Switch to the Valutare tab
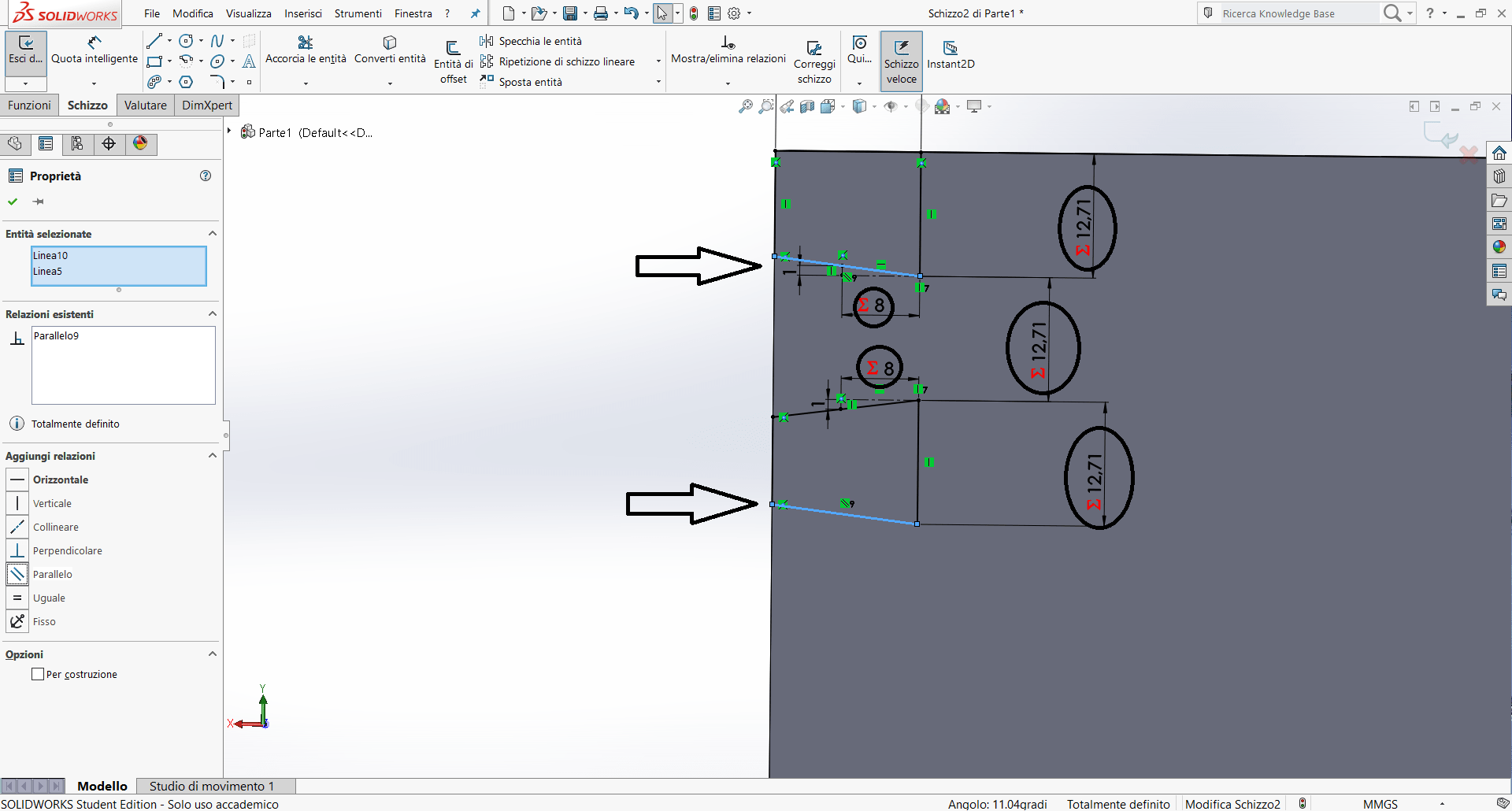This screenshot has width=1512, height=811. point(145,106)
